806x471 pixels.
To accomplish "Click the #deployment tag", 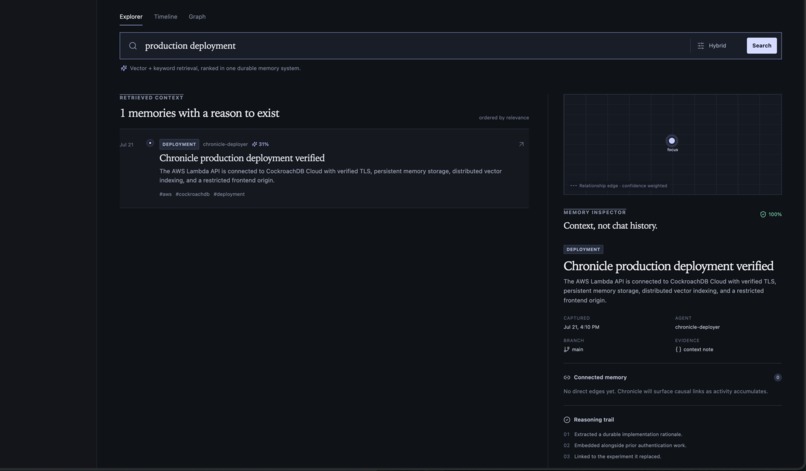I will tap(229, 194).
